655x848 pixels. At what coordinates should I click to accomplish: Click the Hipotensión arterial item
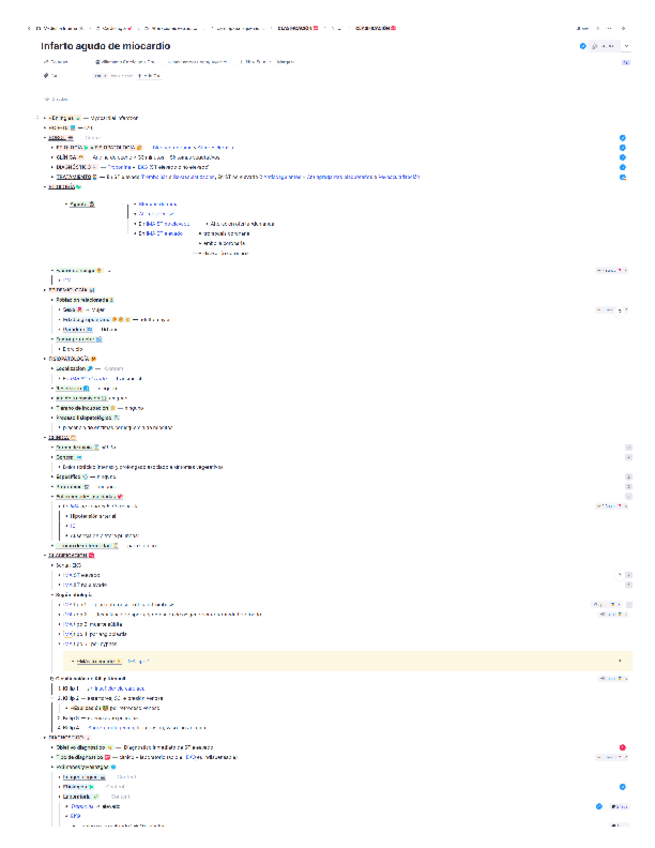point(93,516)
